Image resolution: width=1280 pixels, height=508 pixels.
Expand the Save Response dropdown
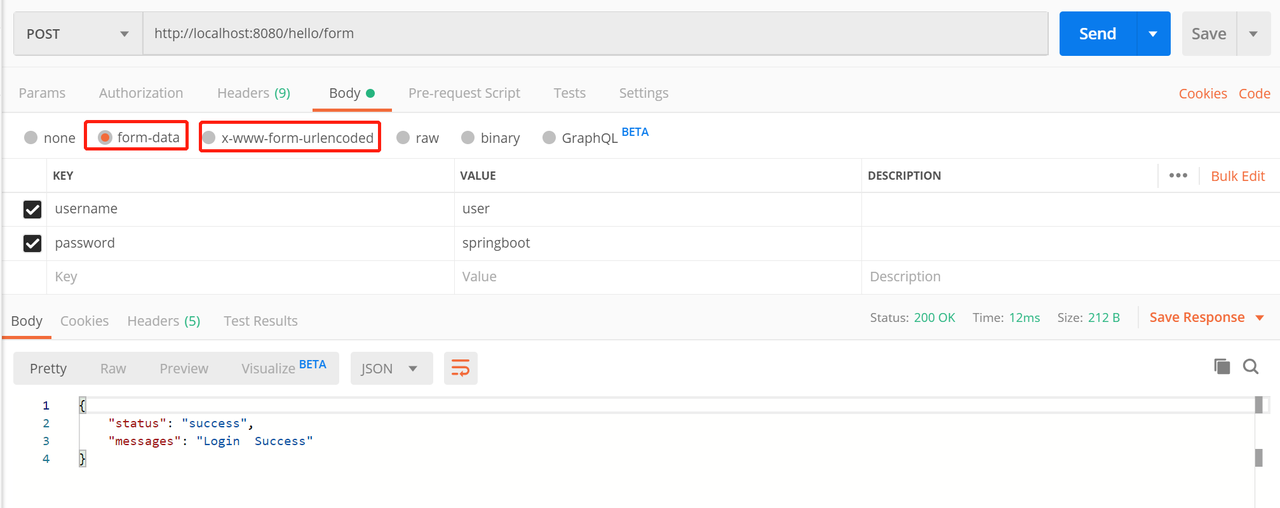(x=1259, y=317)
